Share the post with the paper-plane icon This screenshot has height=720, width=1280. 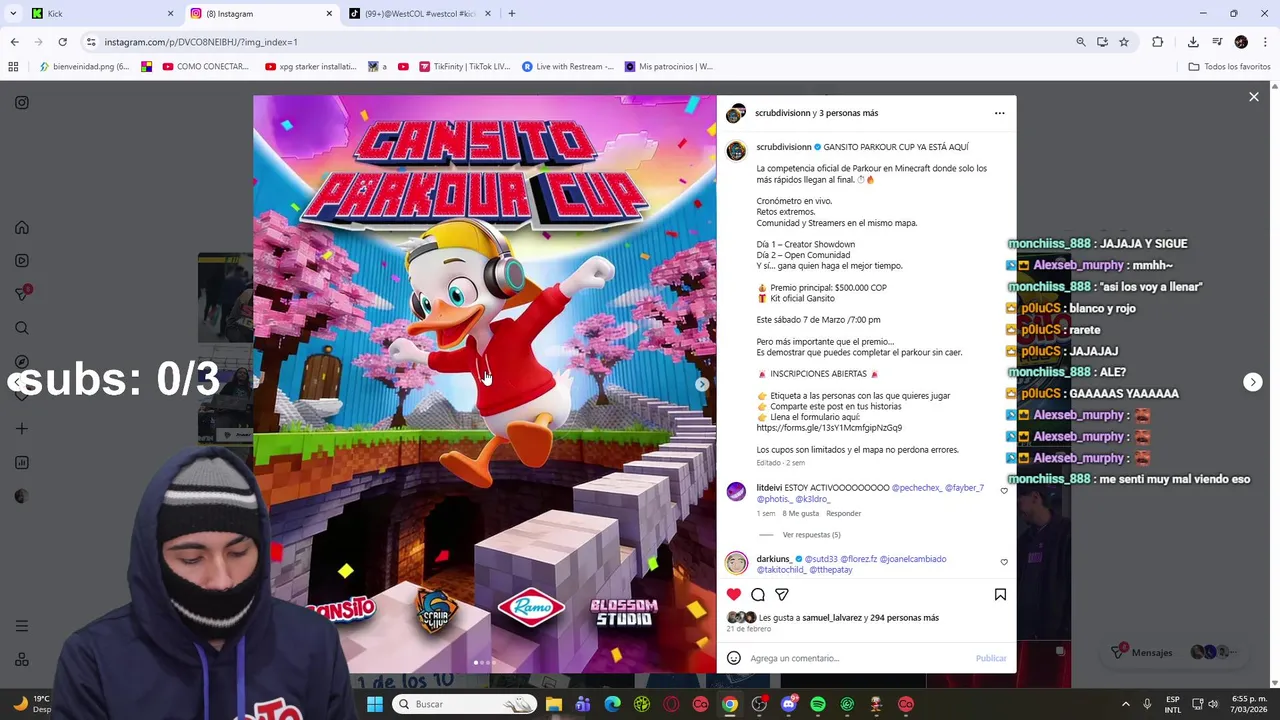point(782,594)
